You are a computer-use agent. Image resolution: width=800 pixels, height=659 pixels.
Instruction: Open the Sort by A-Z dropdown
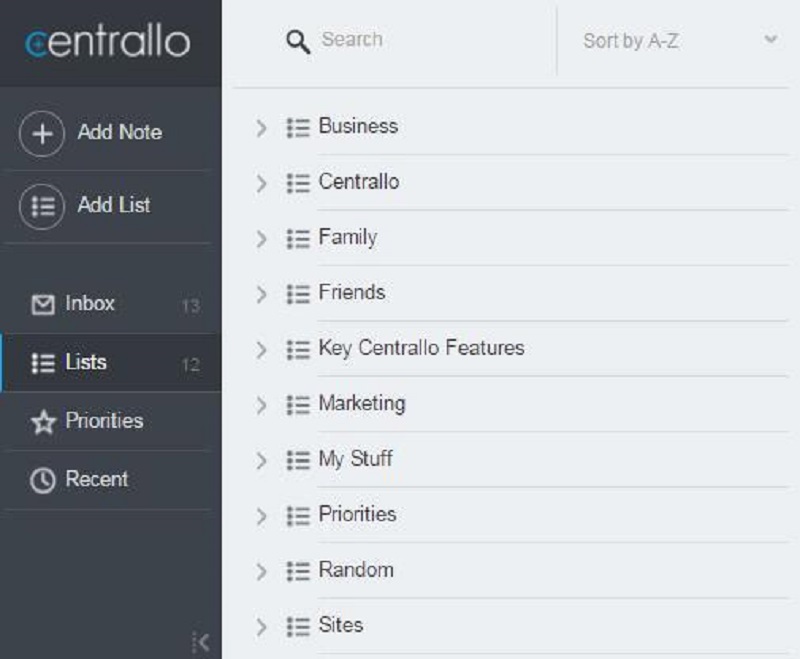[680, 41]
